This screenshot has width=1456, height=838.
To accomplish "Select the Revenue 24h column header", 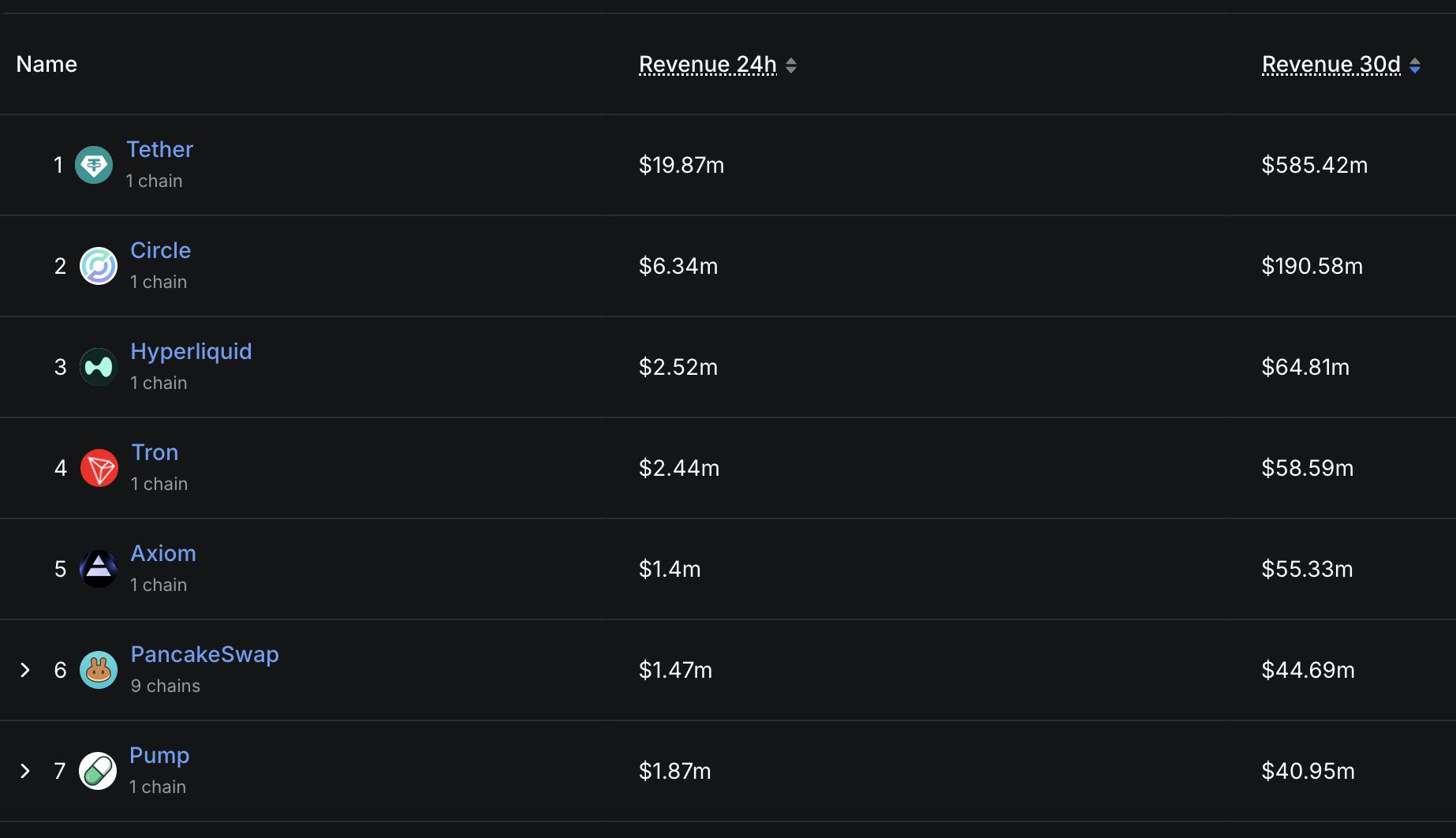I will tap(707, 64).
